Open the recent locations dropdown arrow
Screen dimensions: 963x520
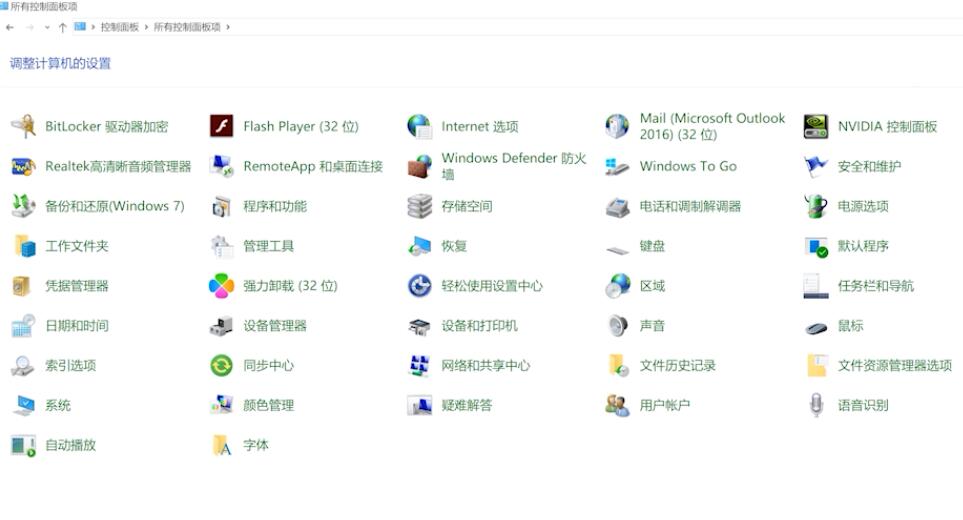pos(47,27)
